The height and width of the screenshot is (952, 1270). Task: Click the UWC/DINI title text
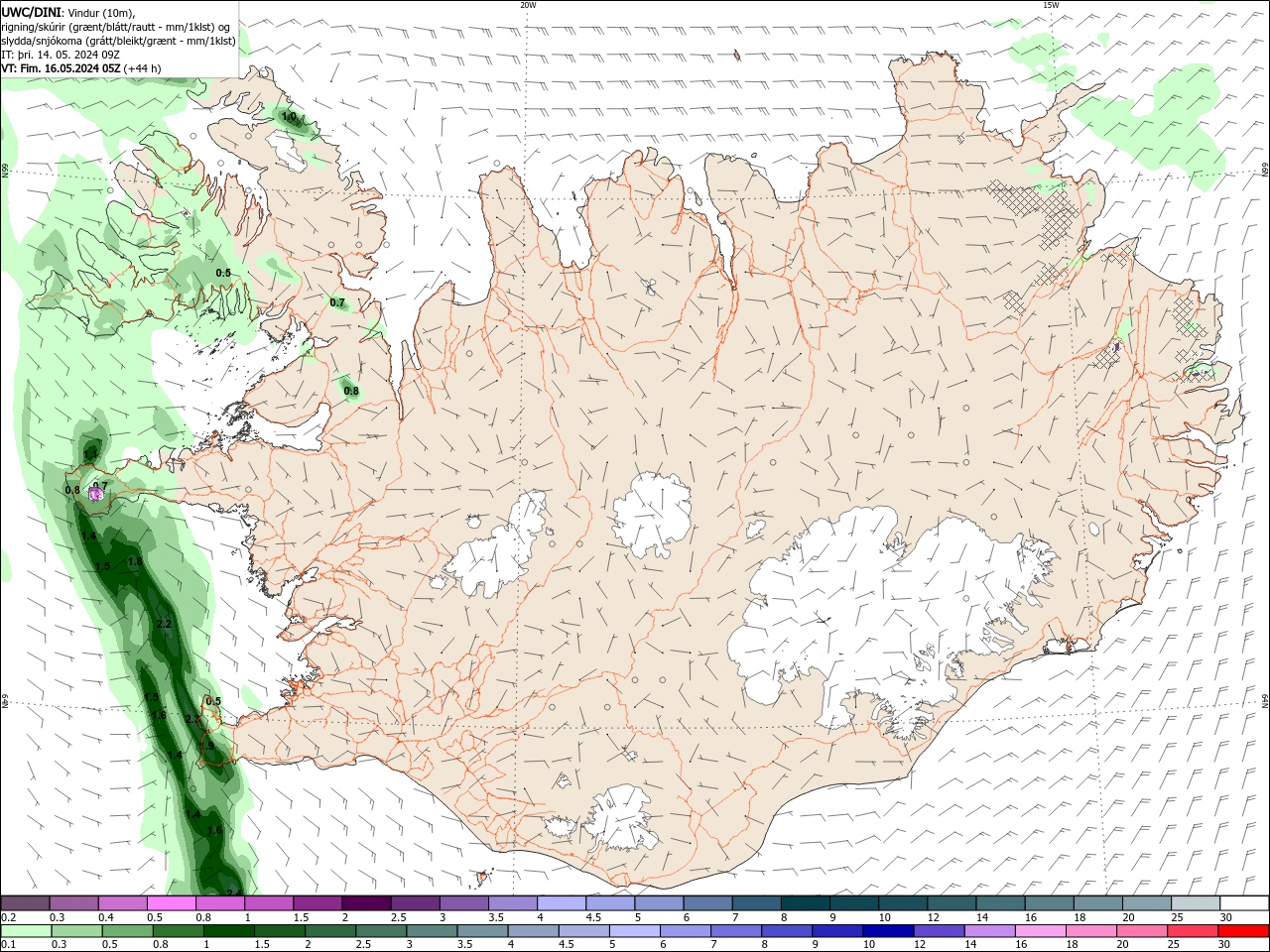32,12
